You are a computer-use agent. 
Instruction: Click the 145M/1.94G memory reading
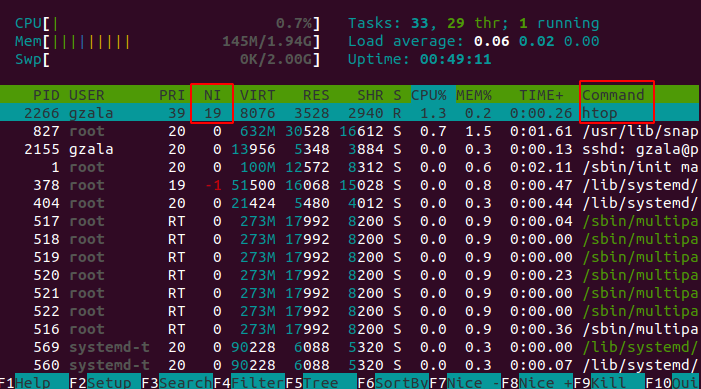(267, 41)
